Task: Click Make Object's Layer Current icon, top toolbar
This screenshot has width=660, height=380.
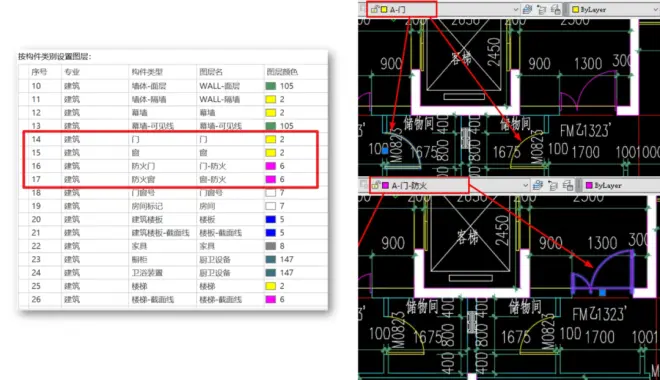Action: pyautogui.click(x=542, y=9)
